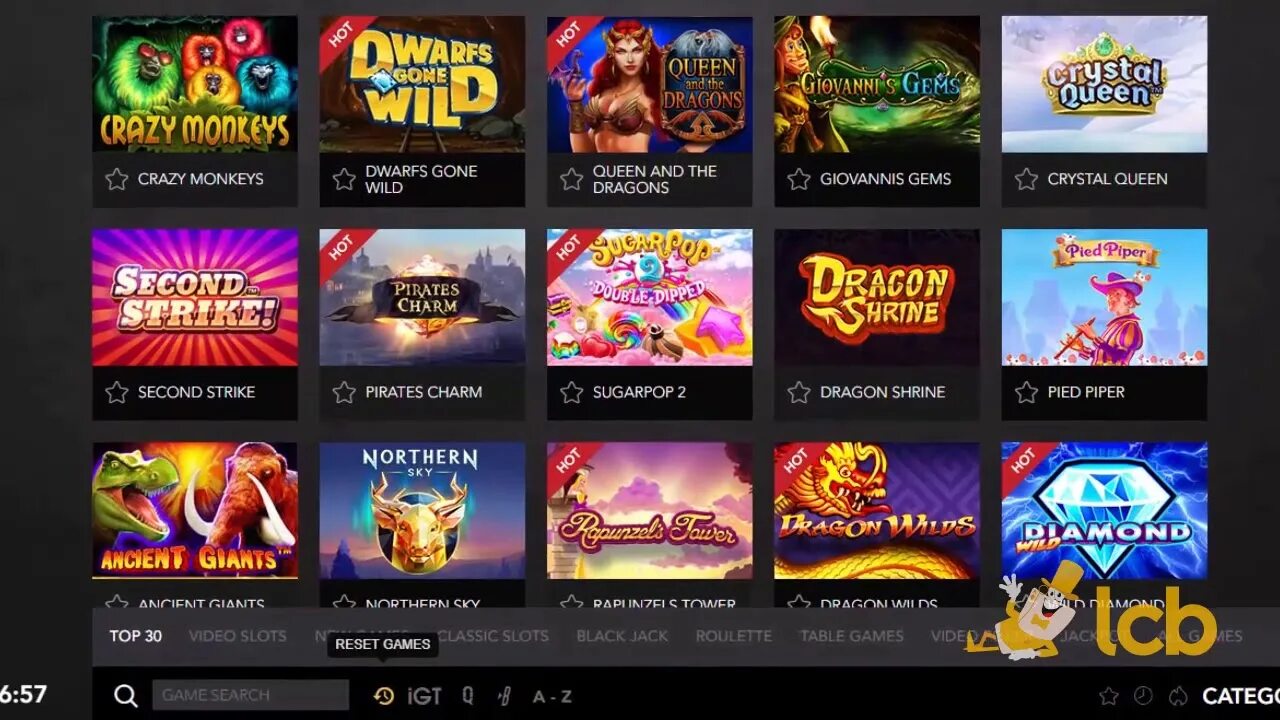Open the Classic Slots tab
The image size is (1280, 720).
click(493, 636)
